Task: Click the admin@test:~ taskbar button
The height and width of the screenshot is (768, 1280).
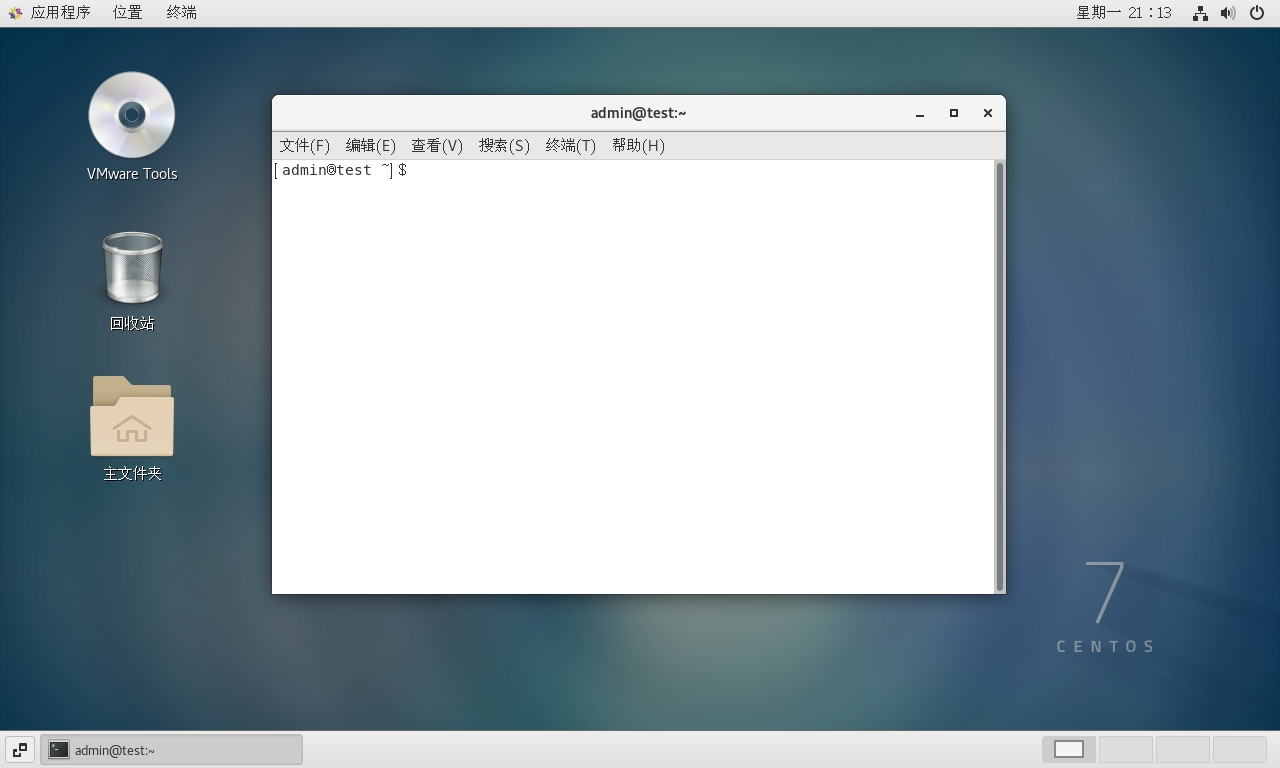Action: (x=171, y=749)
